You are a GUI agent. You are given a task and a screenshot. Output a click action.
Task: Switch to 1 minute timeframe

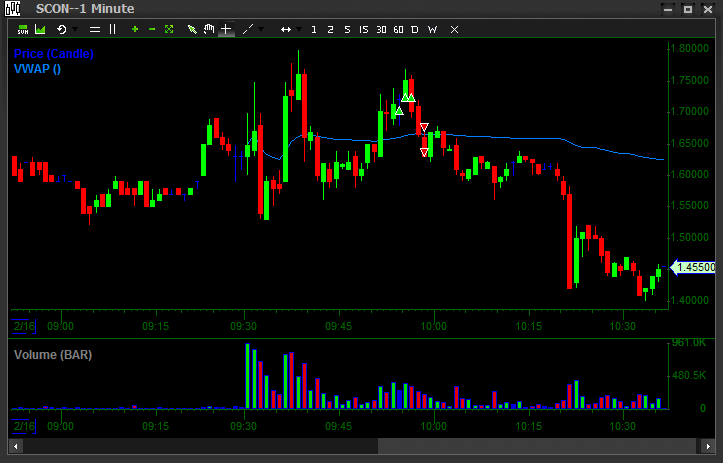click(x=314, y=30)
